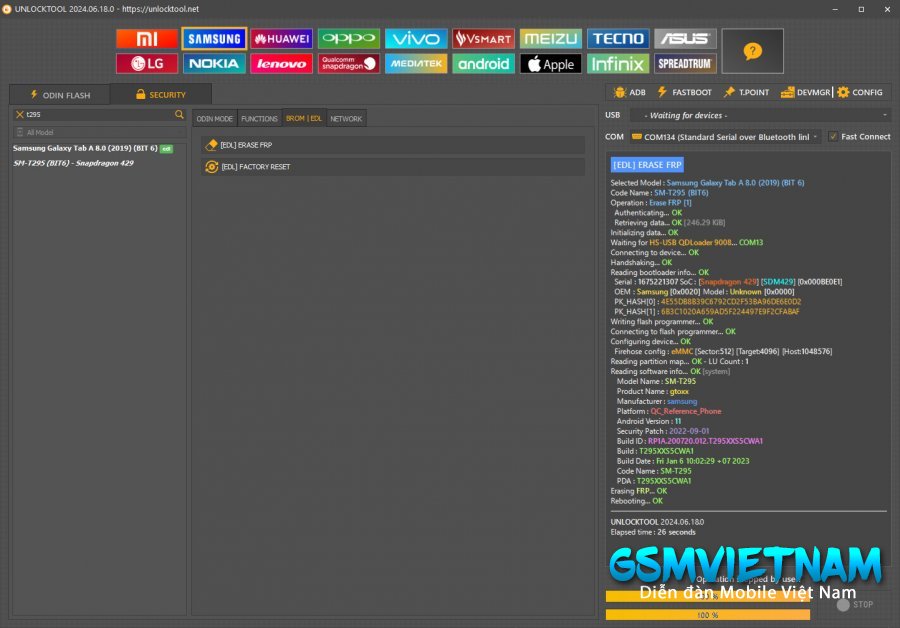Screen dimensions: 900x628
Task: Choose the Infinix brand tile
Action: pyautogui.click(x=618, y=63)
